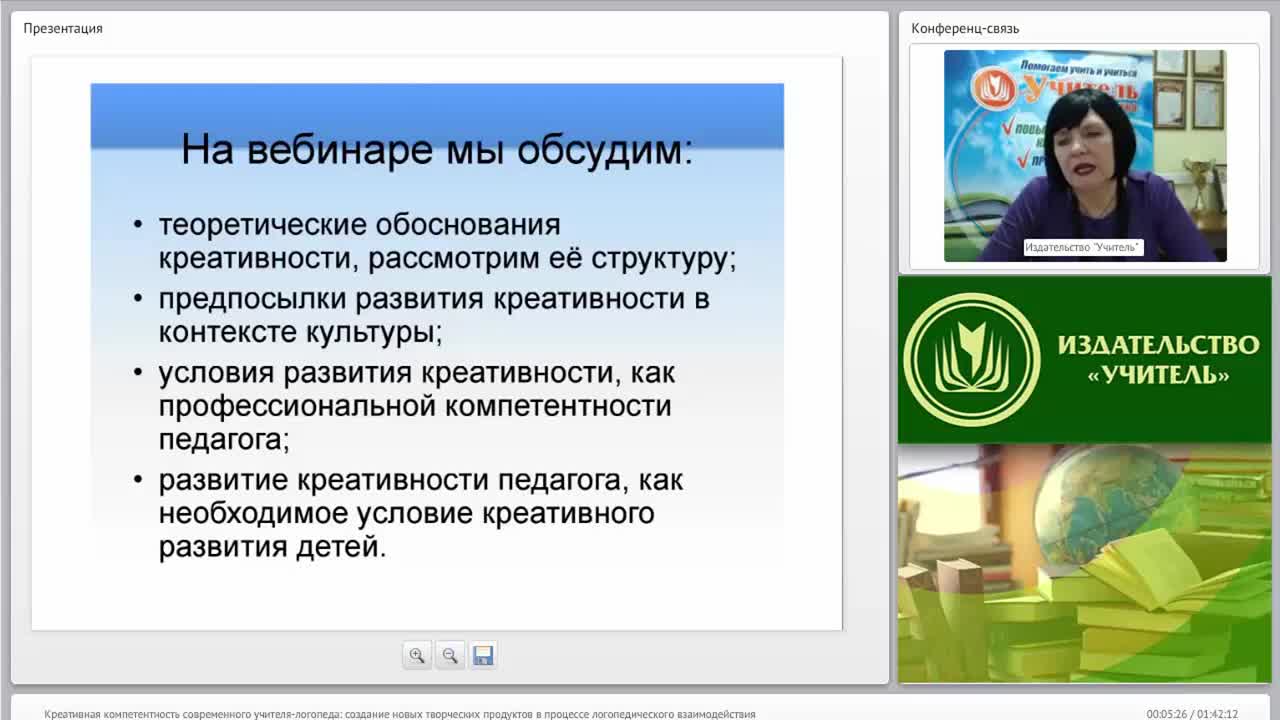The height and width of the screenshot is (720, 1280).
Task: Zoom out of the presentation slide
Action: pos(450,656)
